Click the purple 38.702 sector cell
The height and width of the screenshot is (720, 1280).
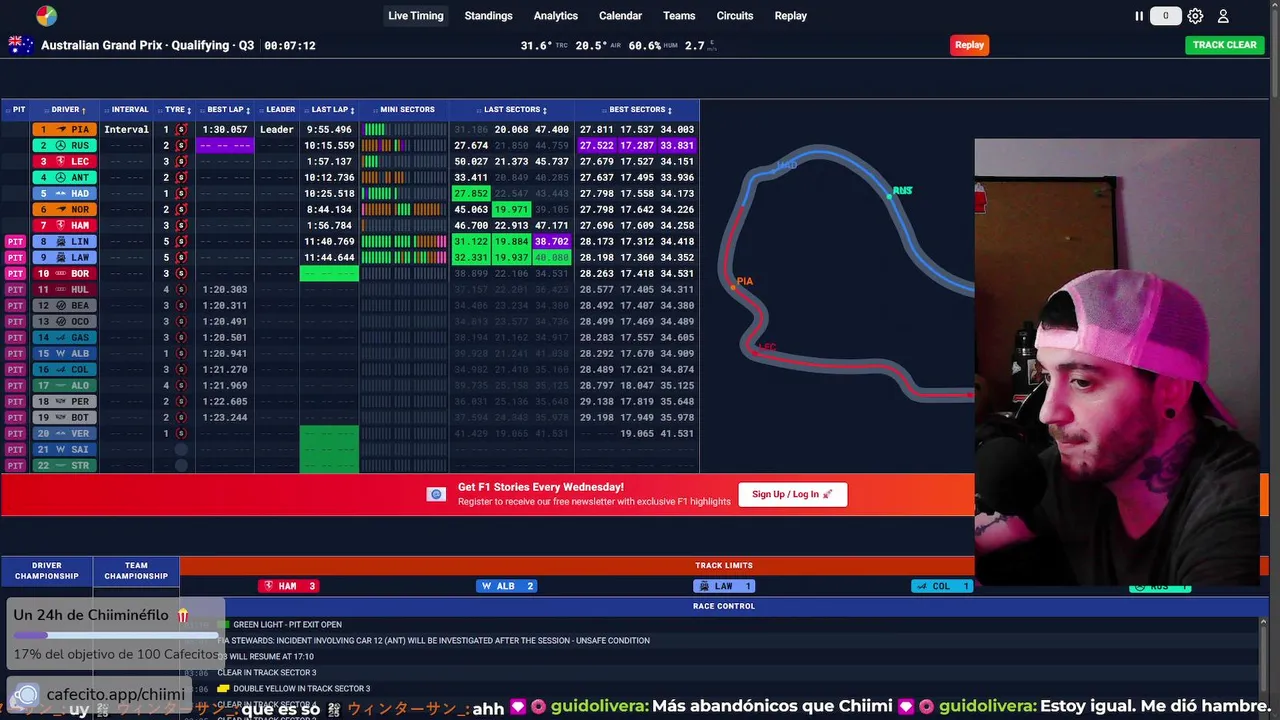(551, 242)
